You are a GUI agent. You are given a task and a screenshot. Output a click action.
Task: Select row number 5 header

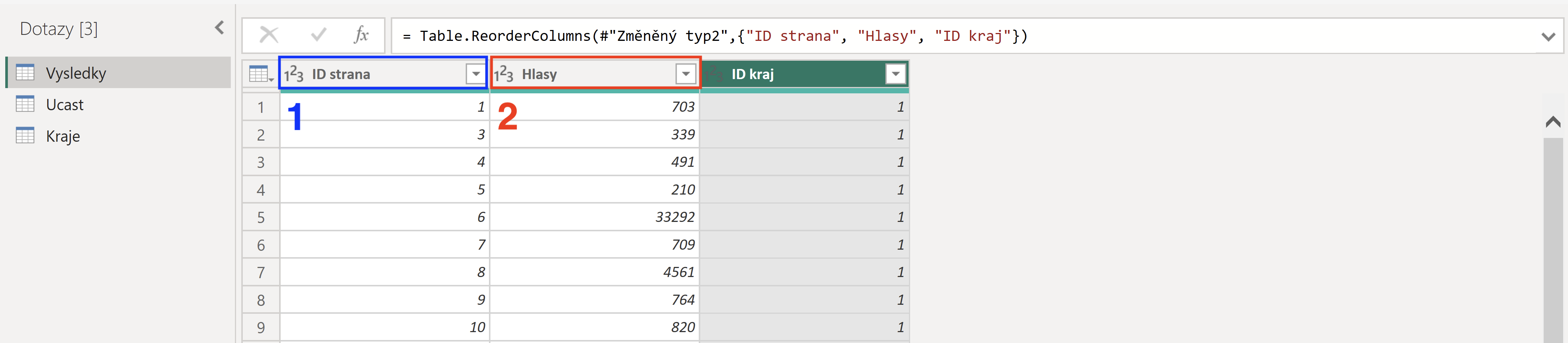tap(261, 217)
